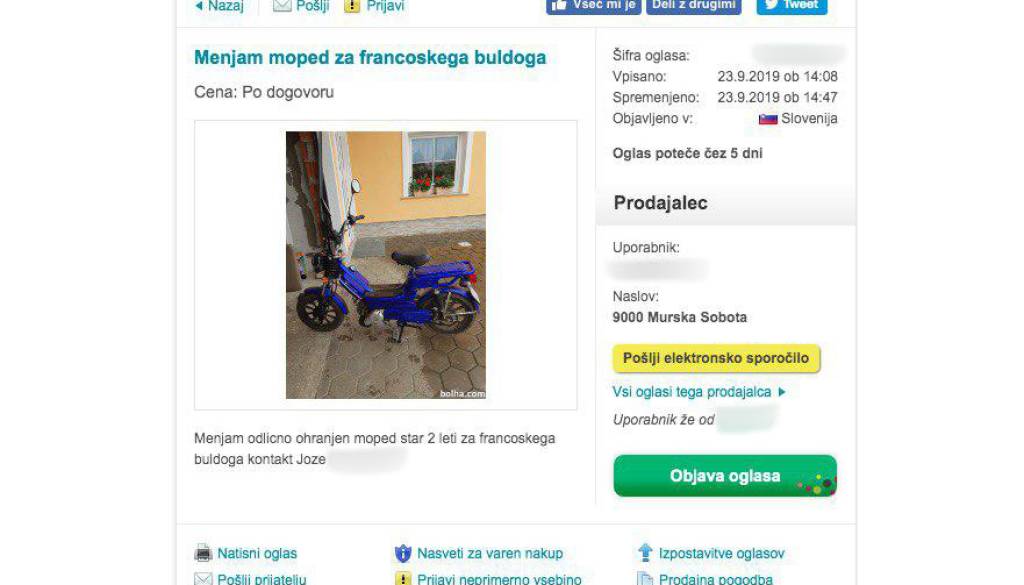1024x585 pixels.
Task: Click the envelope icon beside Pošlji
Action: pos(281,6)
